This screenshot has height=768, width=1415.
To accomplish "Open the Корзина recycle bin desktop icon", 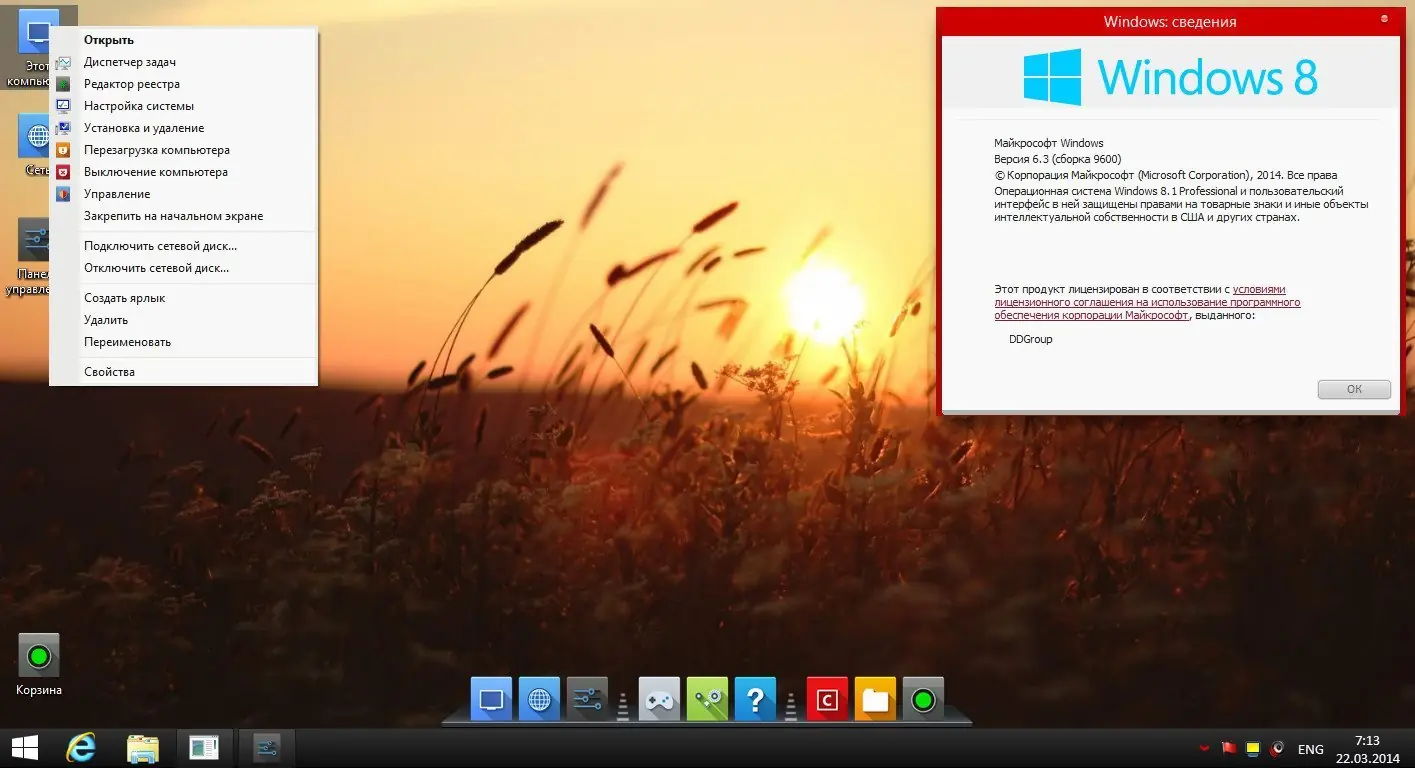I will pos(39,664).
